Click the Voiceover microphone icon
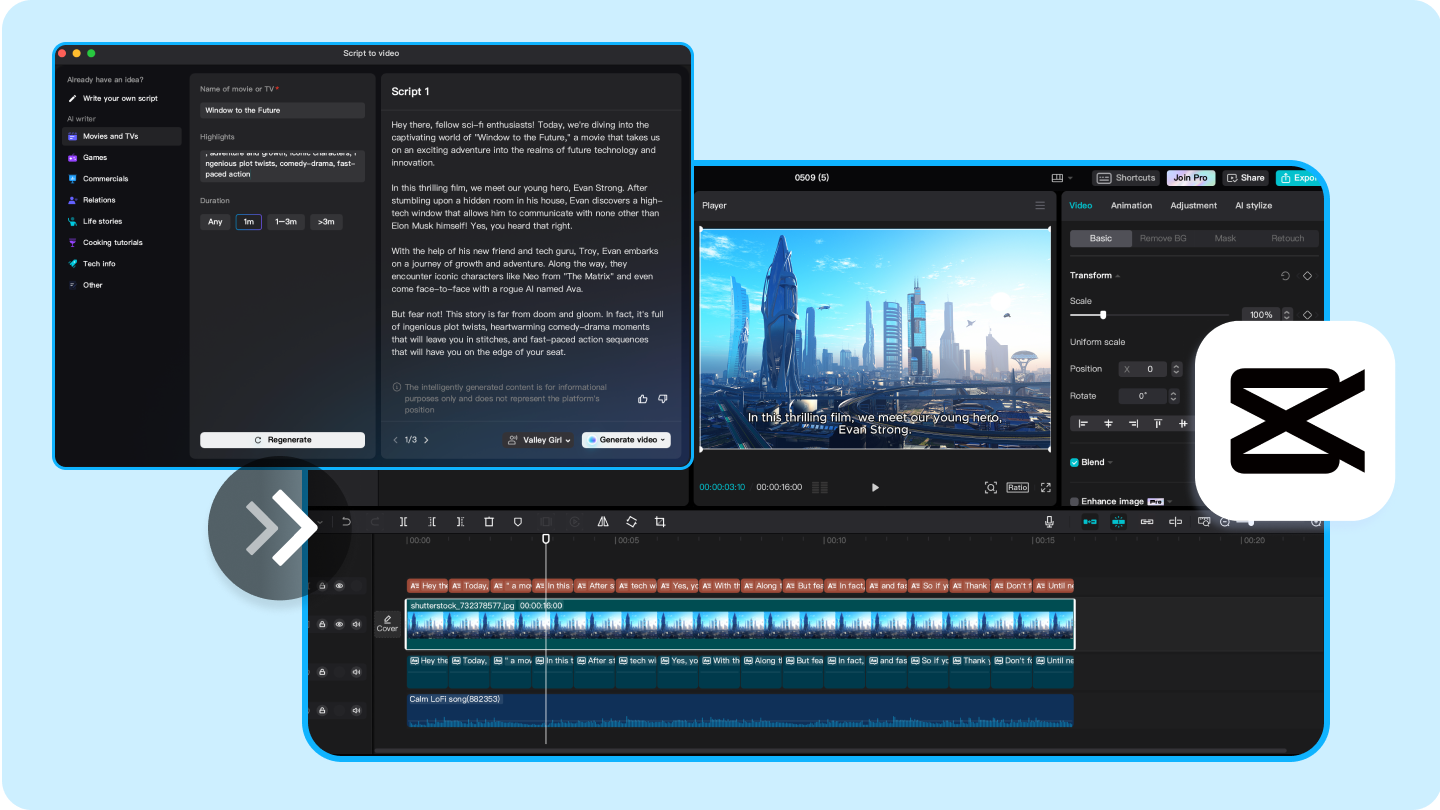 [x=1049, y=521]
